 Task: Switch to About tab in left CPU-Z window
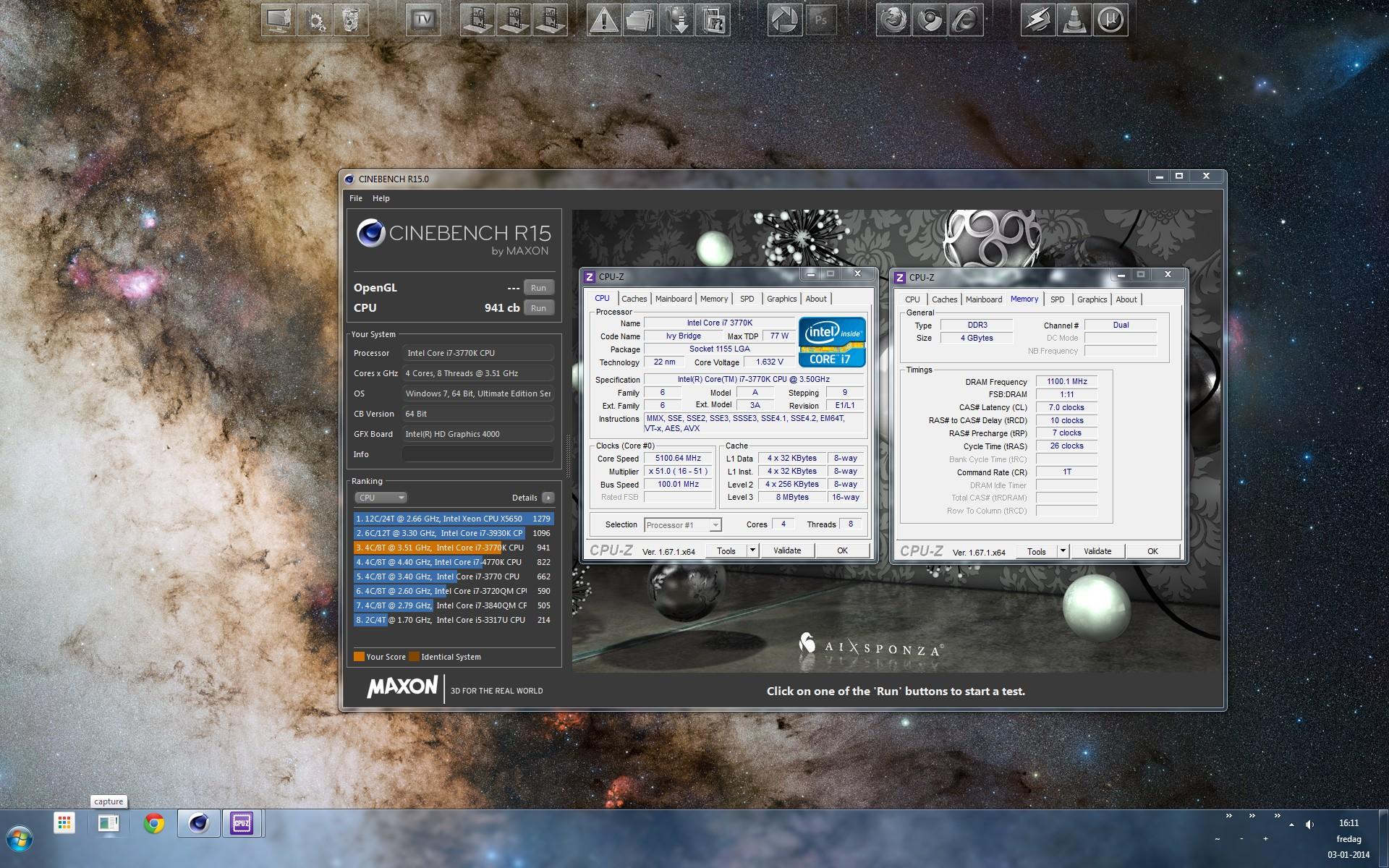[816, 299]
